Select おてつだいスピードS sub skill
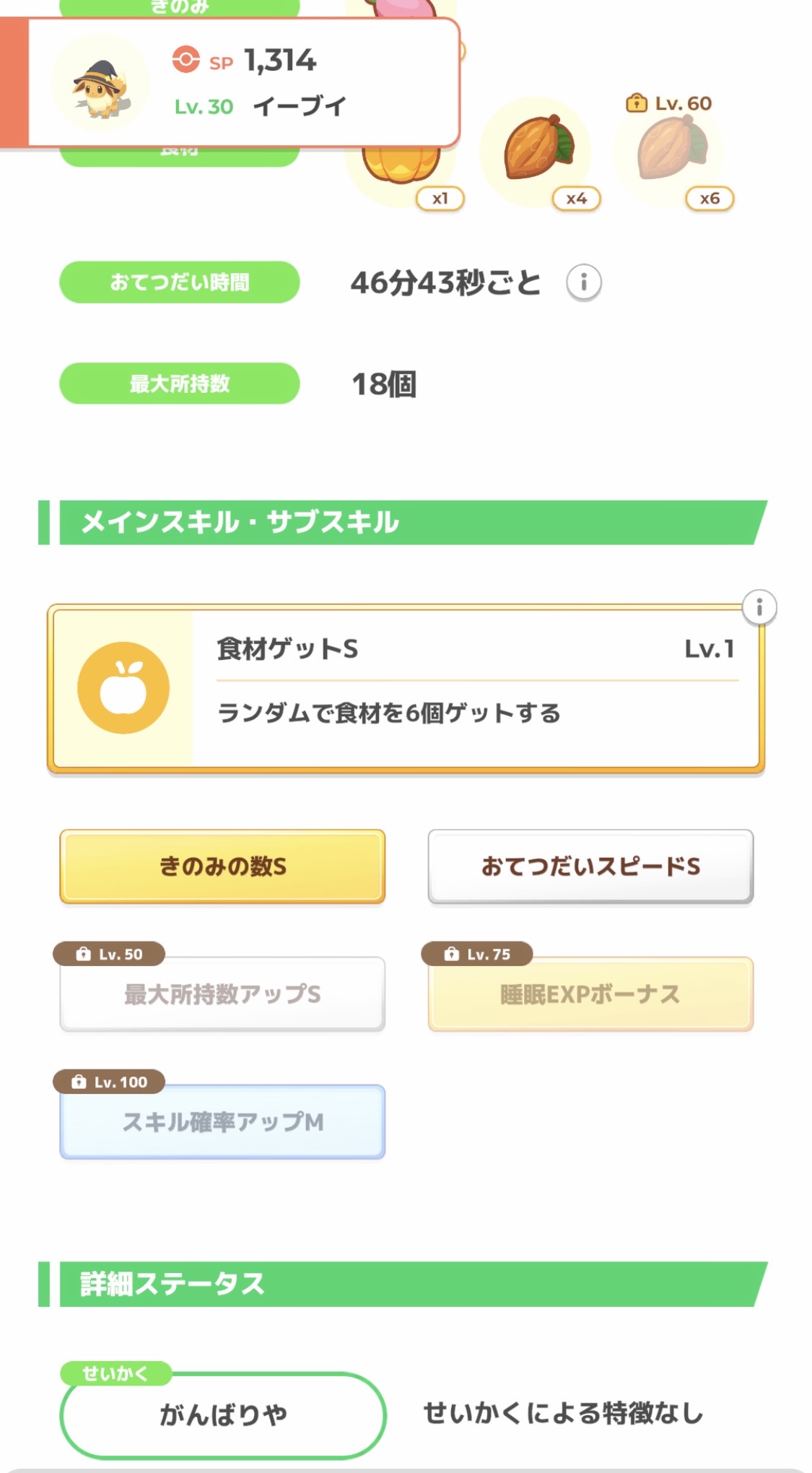The width and height of the screenshot is (812, 1473). click(590, 866)
